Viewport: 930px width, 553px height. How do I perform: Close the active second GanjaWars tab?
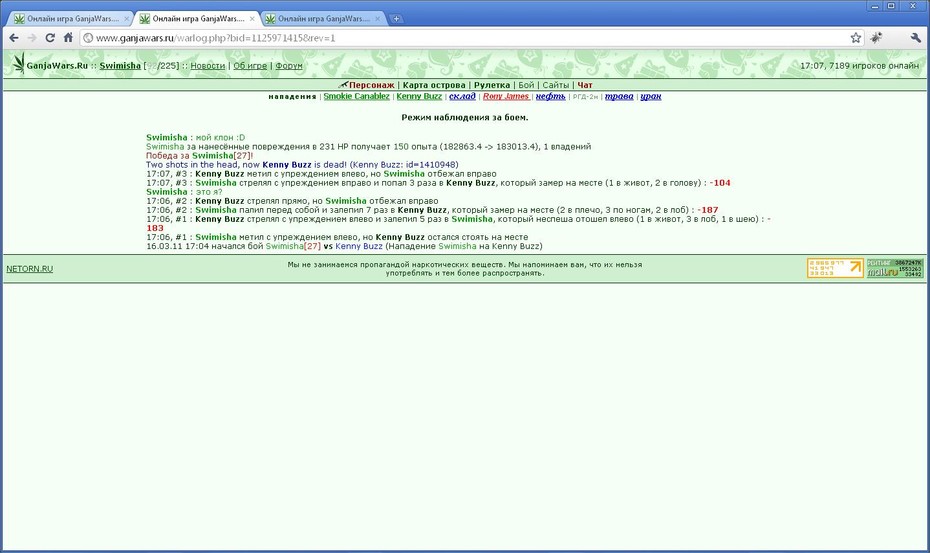tap(252, 19)
